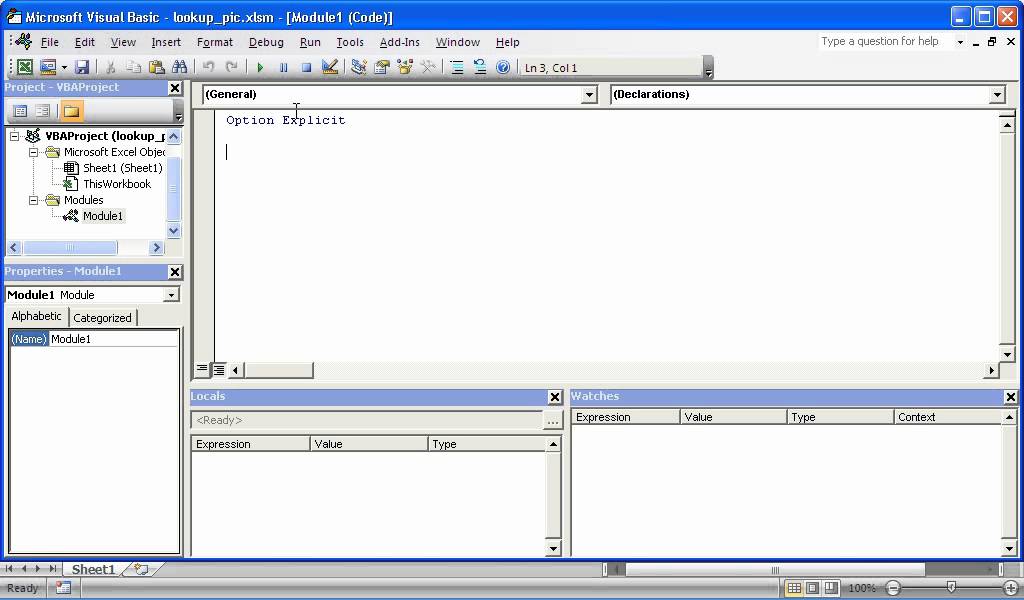1024x600 pixels.
Task: Click the Help question mark icon in toolbar
Action: click(x=503, y=67)
